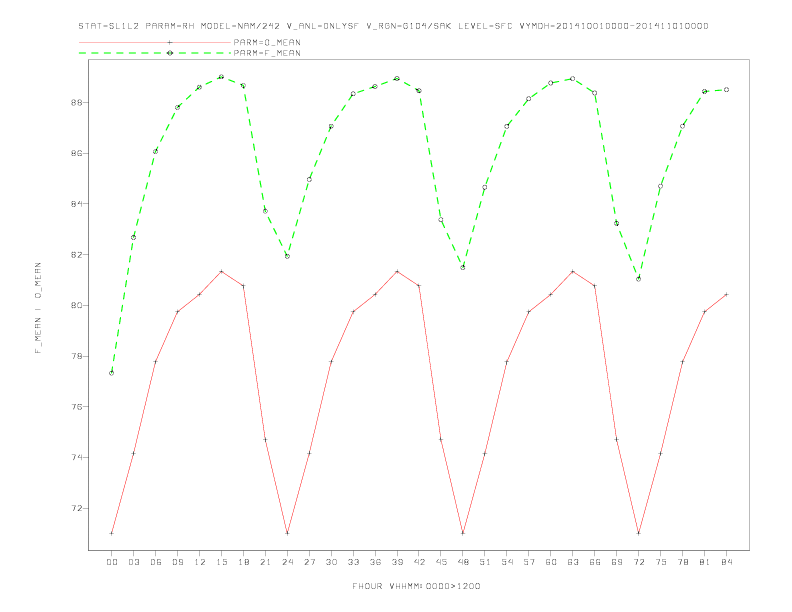The width and height of the screenshot is (792, 612).
Task: Click the red O_MEAN legend line sample
Action: 155,42
